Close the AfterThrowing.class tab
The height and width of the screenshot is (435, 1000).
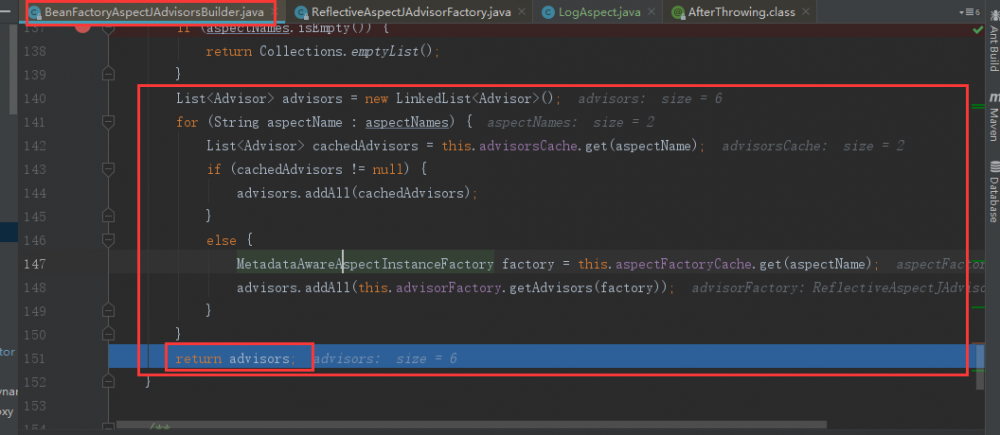click(x=805, y=12)
